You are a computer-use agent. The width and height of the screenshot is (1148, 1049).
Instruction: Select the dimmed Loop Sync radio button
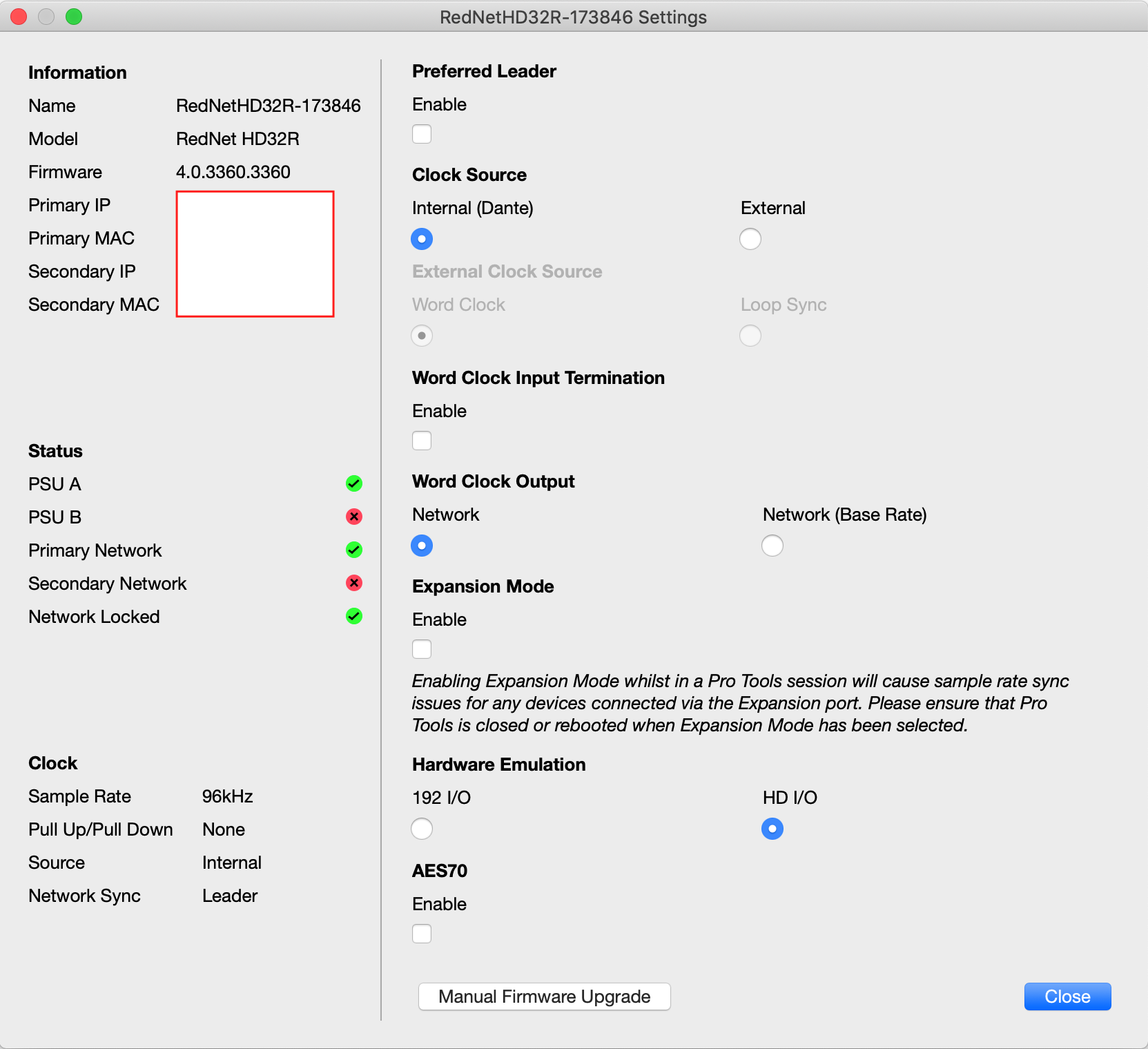click(750, 336)
